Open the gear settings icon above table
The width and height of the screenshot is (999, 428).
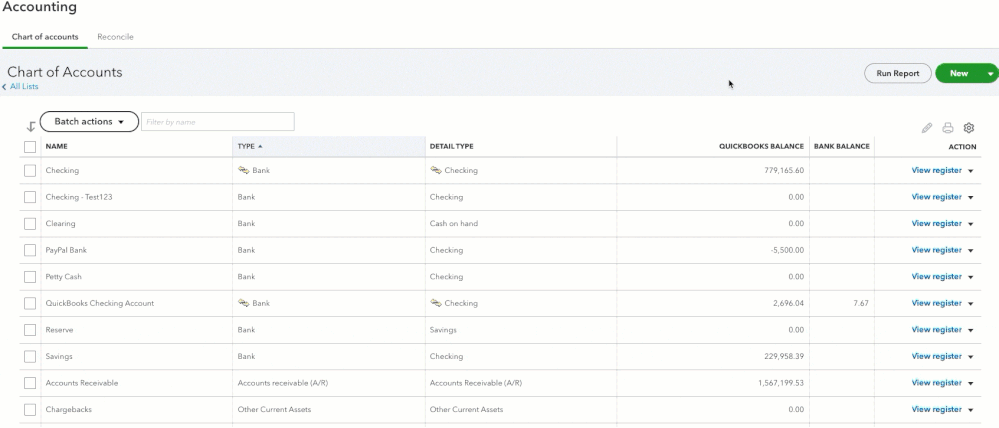click(969, 128)
